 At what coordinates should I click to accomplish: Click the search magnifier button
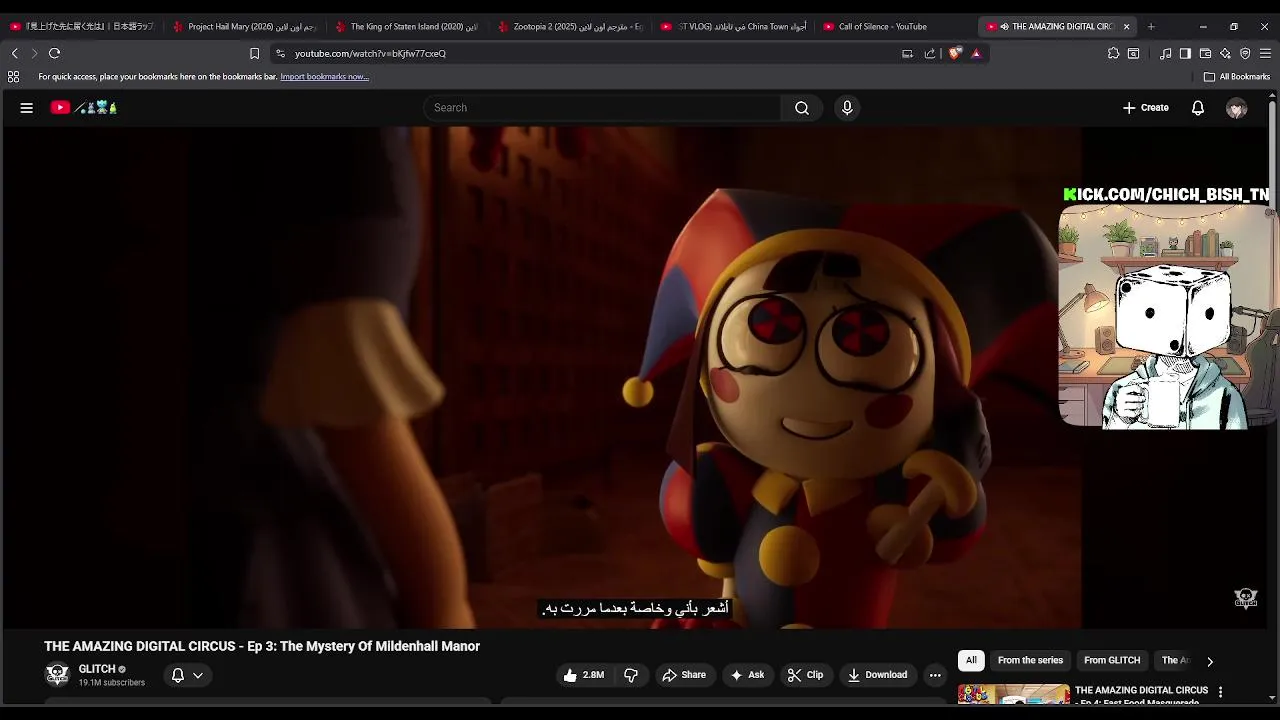pyautogui.click(x=802, y=108)
